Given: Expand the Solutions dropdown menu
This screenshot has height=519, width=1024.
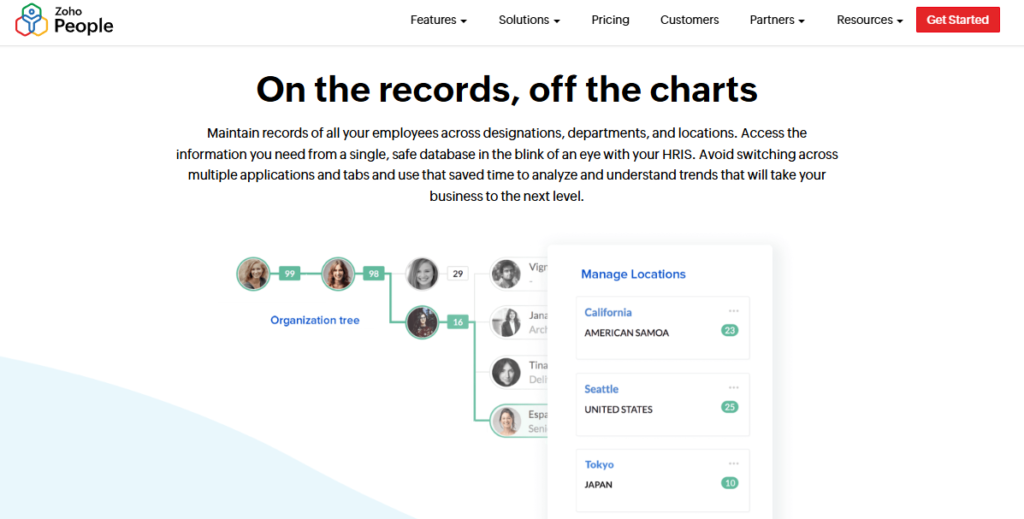Looking at the screenshot, I should coord(529,20).
